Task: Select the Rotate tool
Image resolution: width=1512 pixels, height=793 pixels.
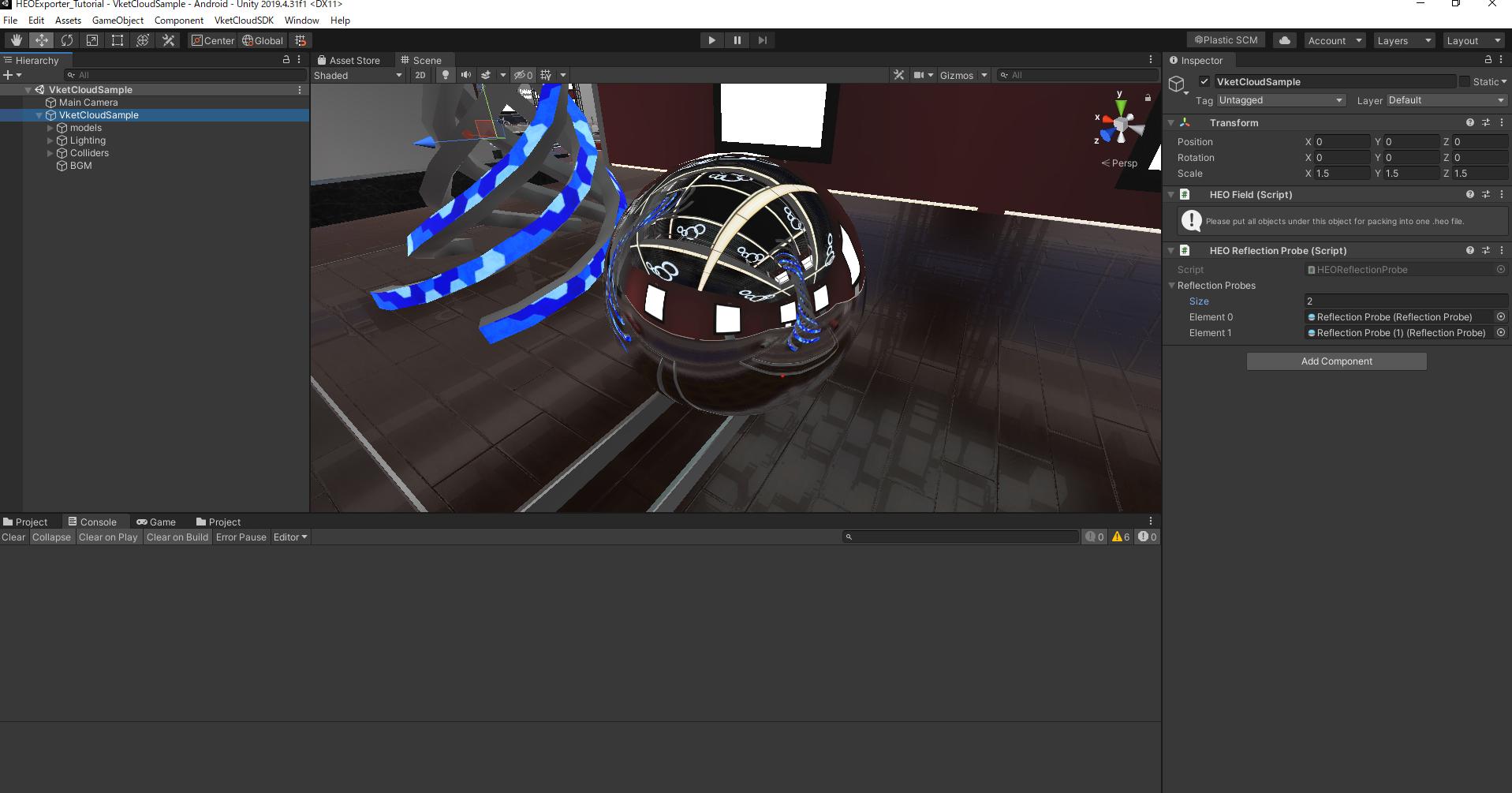Action: (x=66, y=39)
